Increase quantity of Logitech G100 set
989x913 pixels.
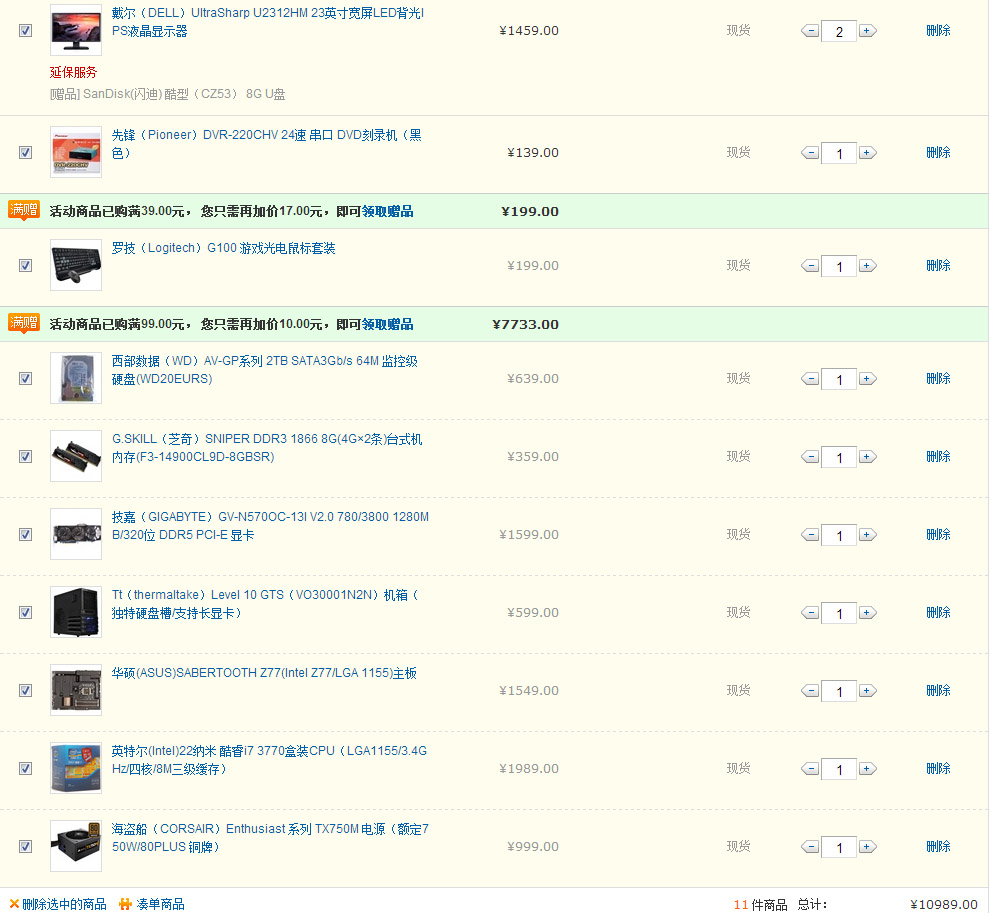[868, 265]
